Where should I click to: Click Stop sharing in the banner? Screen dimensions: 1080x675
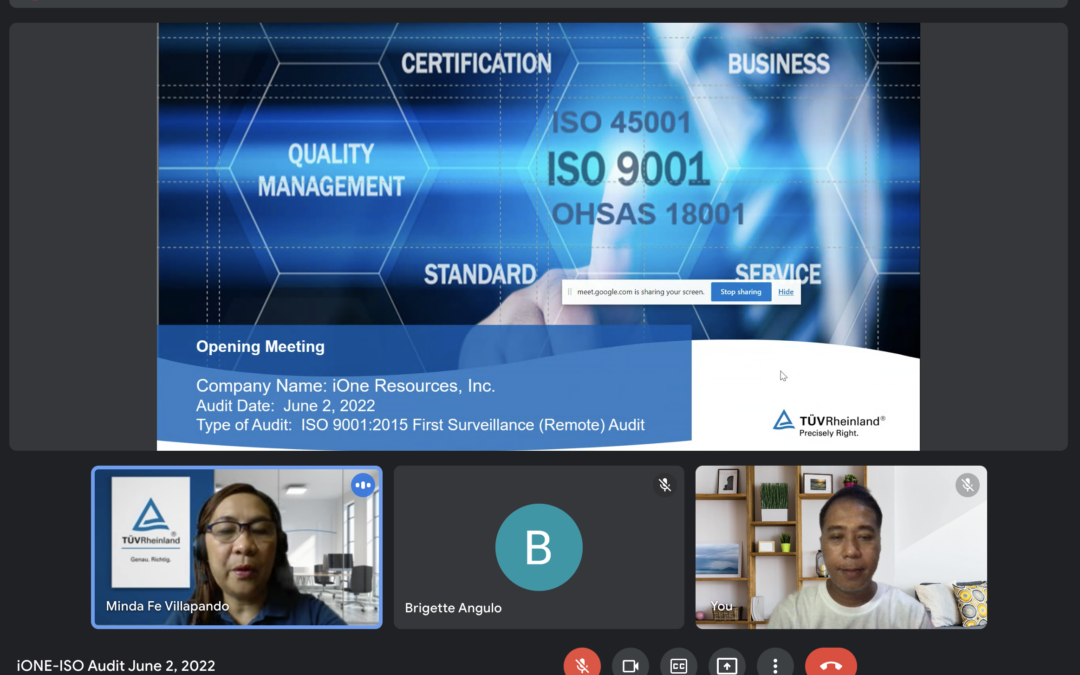(x=740, y=292)
